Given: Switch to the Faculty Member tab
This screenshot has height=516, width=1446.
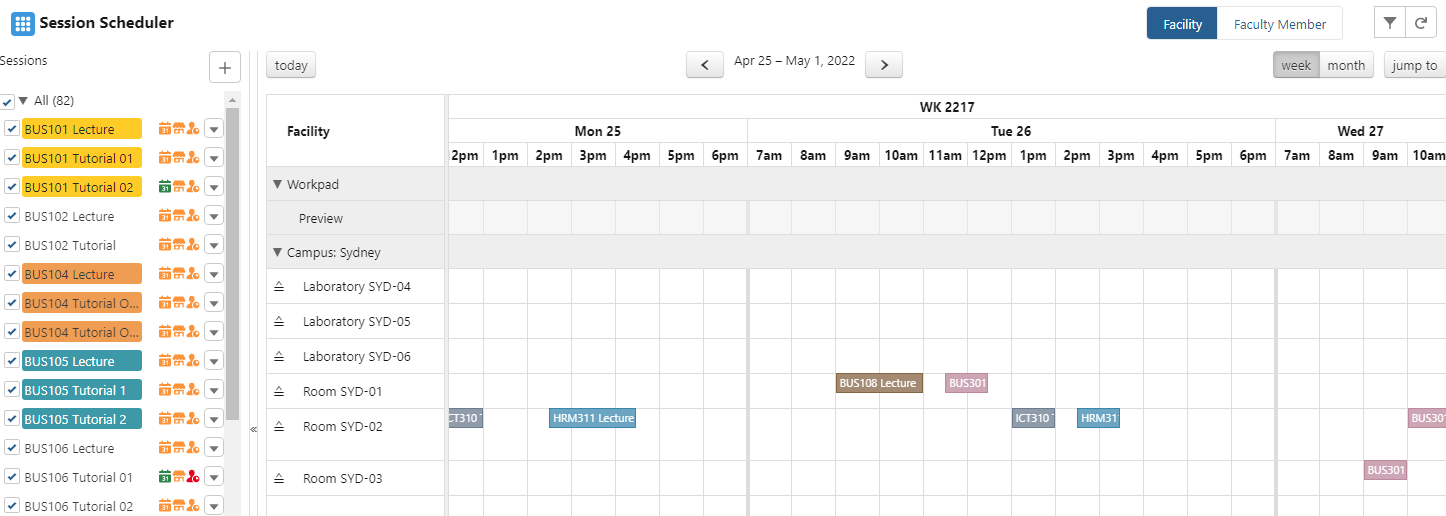Looking at the screenshot, I should 1279,24.
